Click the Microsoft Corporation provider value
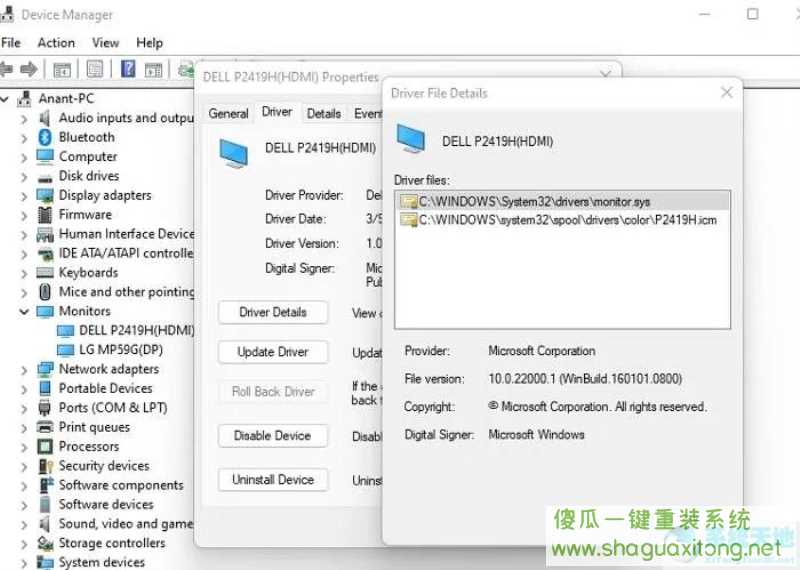The height and width of the screenshot is (570, 800). tap(542, 351)
